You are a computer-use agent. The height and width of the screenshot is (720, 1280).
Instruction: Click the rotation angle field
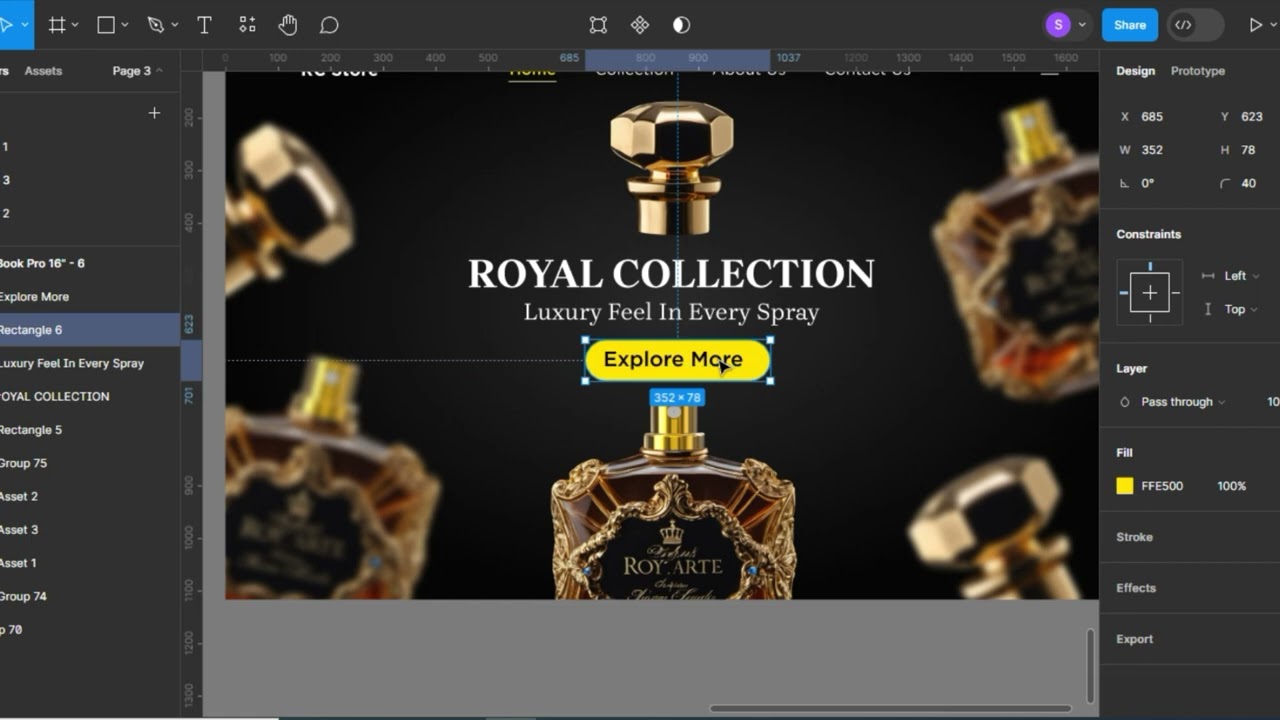[1147, 183]
